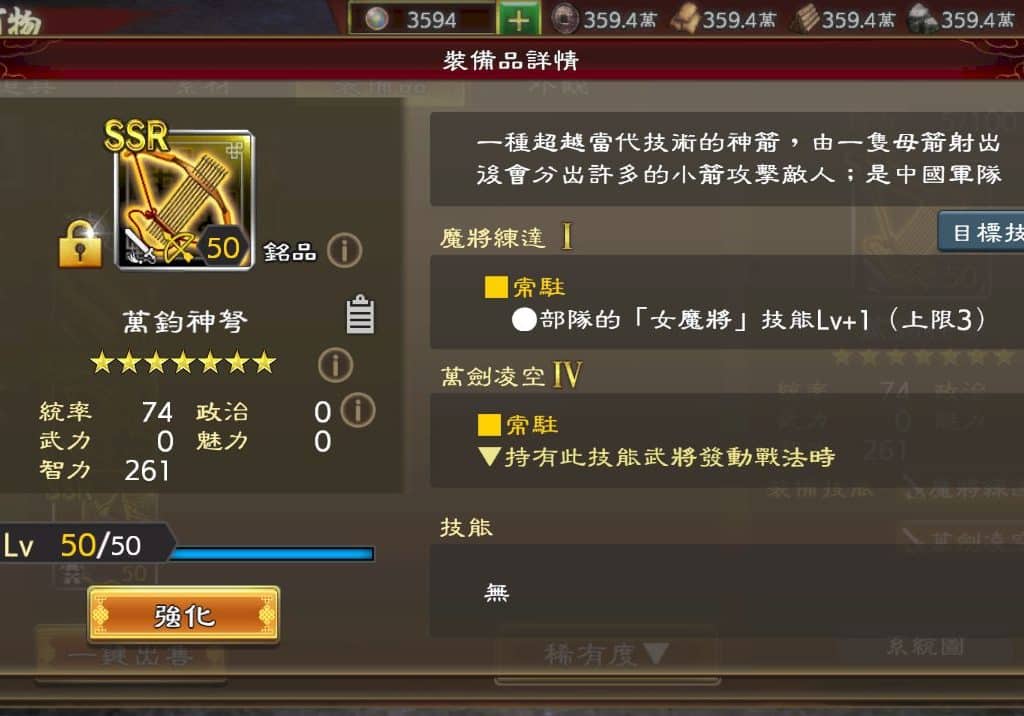This screenshot has height=716, width=1024.
Task: Click the 強化 enhance button
Action: 184,615
